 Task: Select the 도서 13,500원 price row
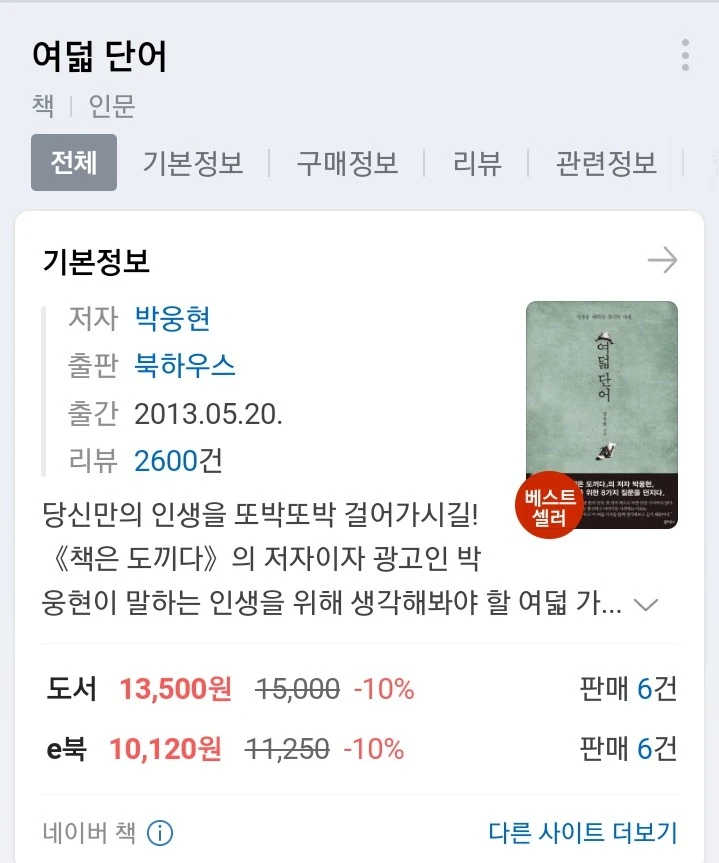coord(359,689)
